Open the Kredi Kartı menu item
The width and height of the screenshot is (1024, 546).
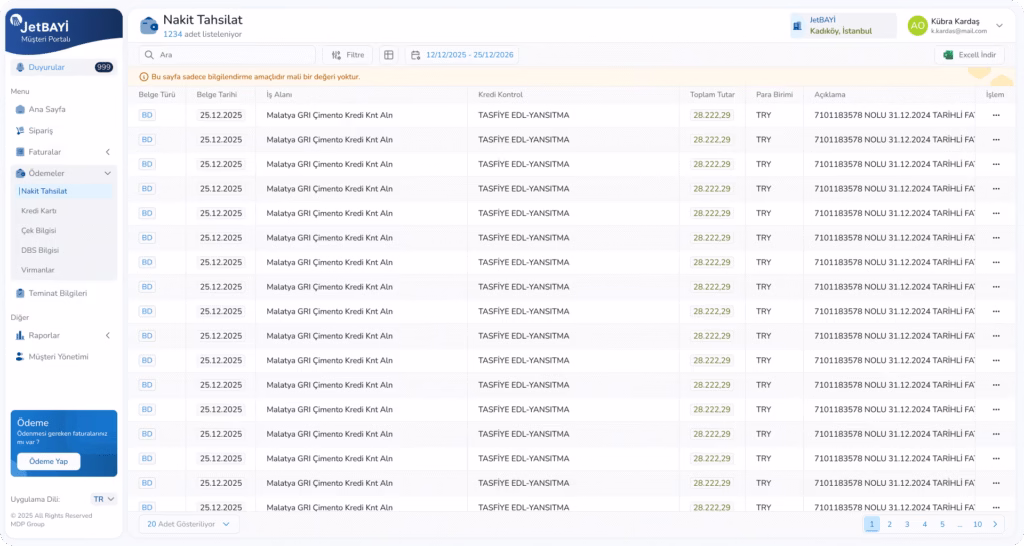[39, 211]
